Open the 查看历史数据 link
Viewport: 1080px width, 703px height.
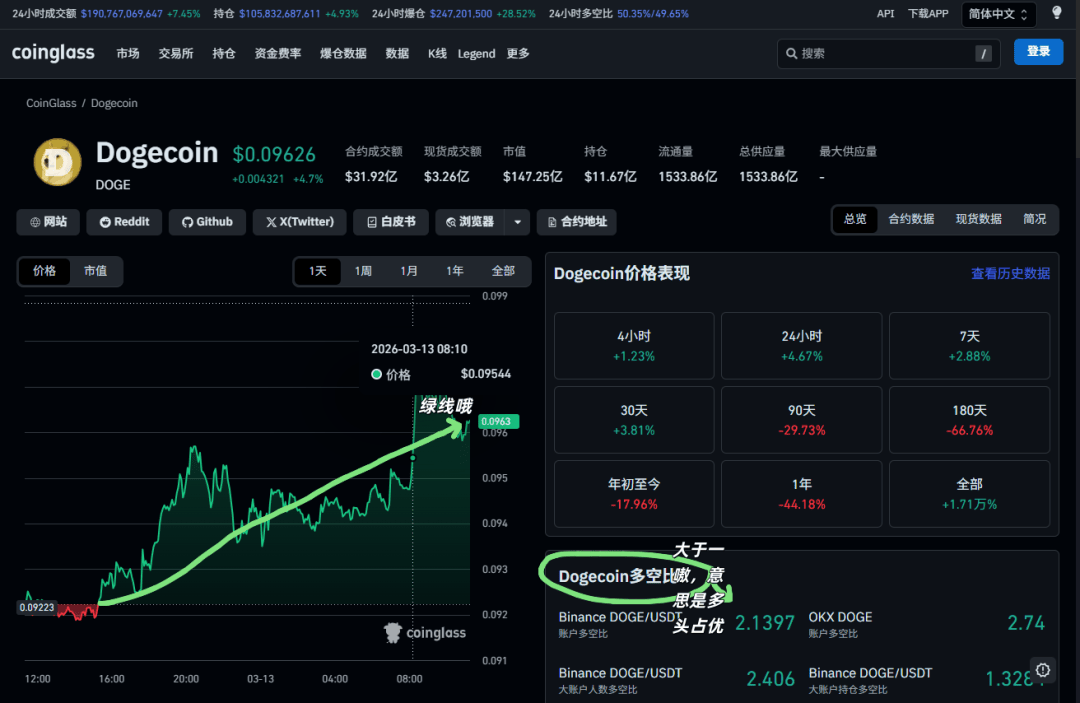[1010, 273]
